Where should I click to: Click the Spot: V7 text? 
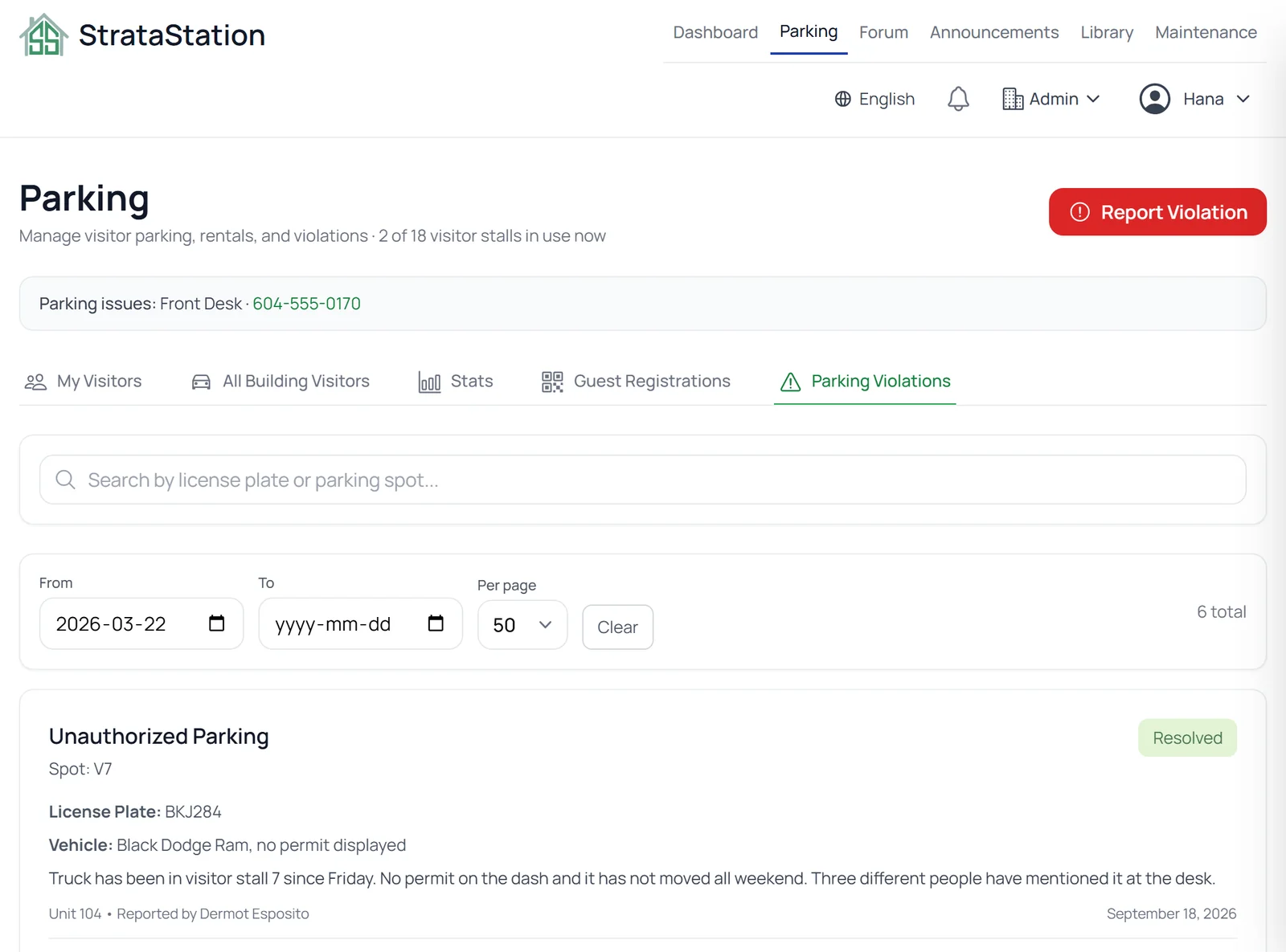click(x=80, y=769)
